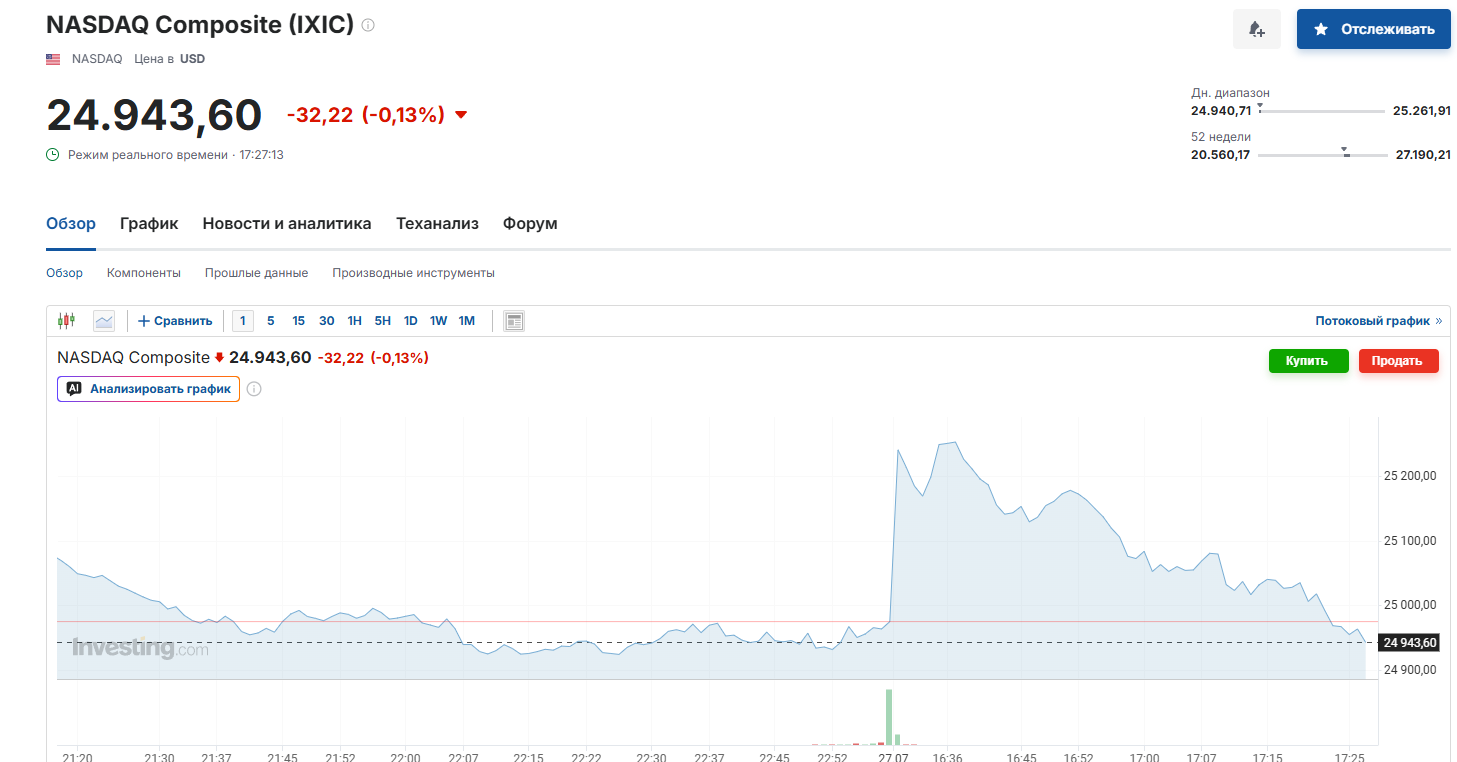This screenshot has height=762, width=1457.
Task: Toggle news display icon in chart toolbar
Action: tap(514, 321)
